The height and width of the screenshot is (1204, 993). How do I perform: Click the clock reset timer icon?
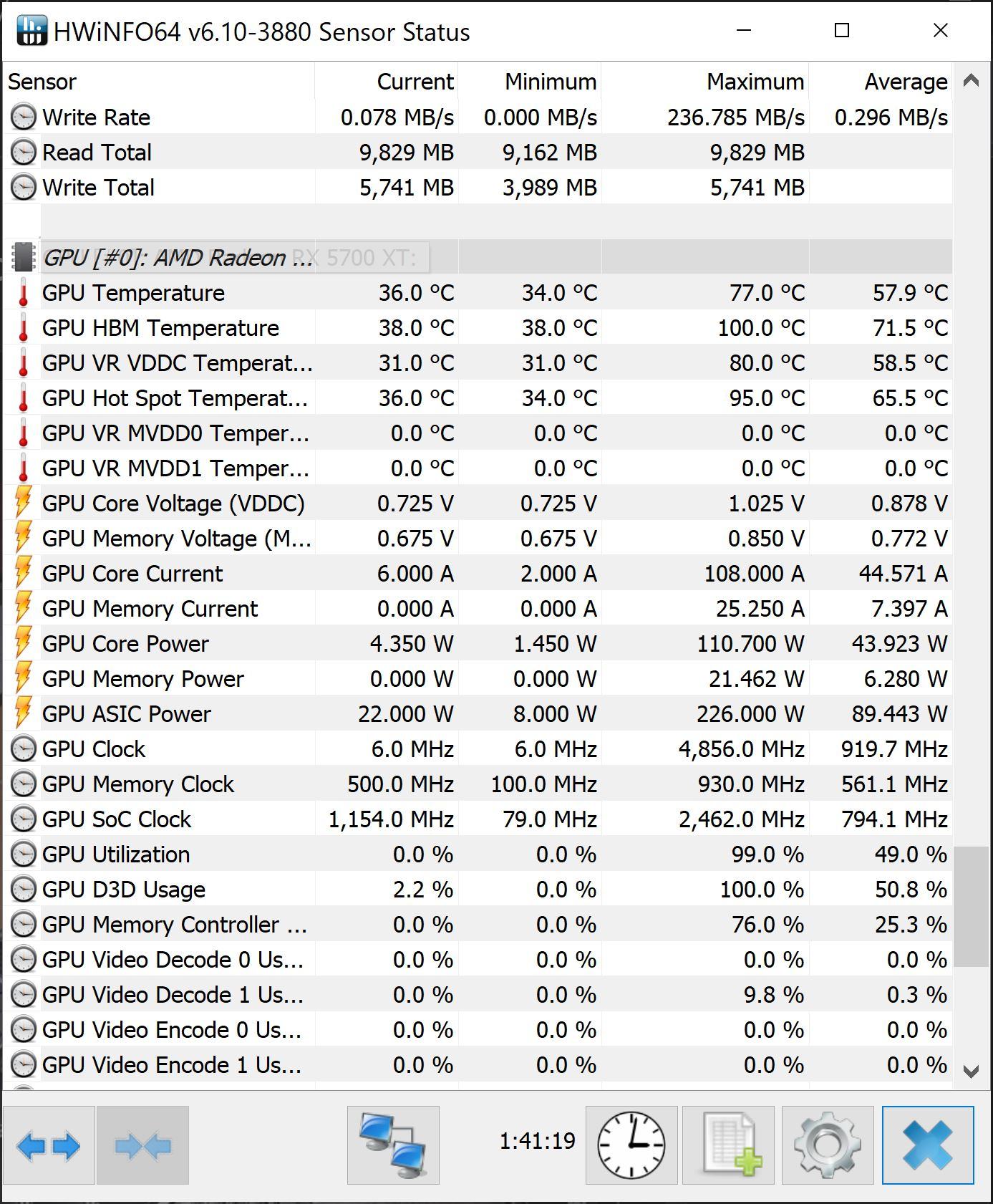[631, 1145]
